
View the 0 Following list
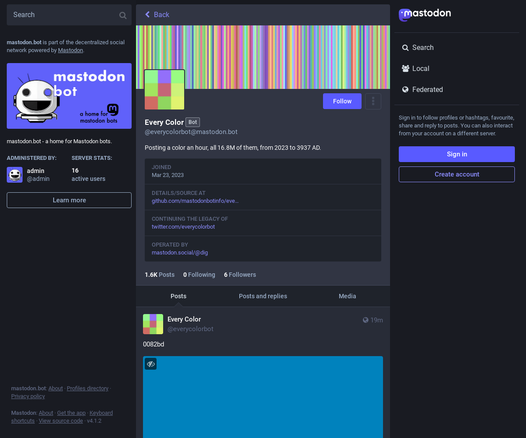coord(199,275)
